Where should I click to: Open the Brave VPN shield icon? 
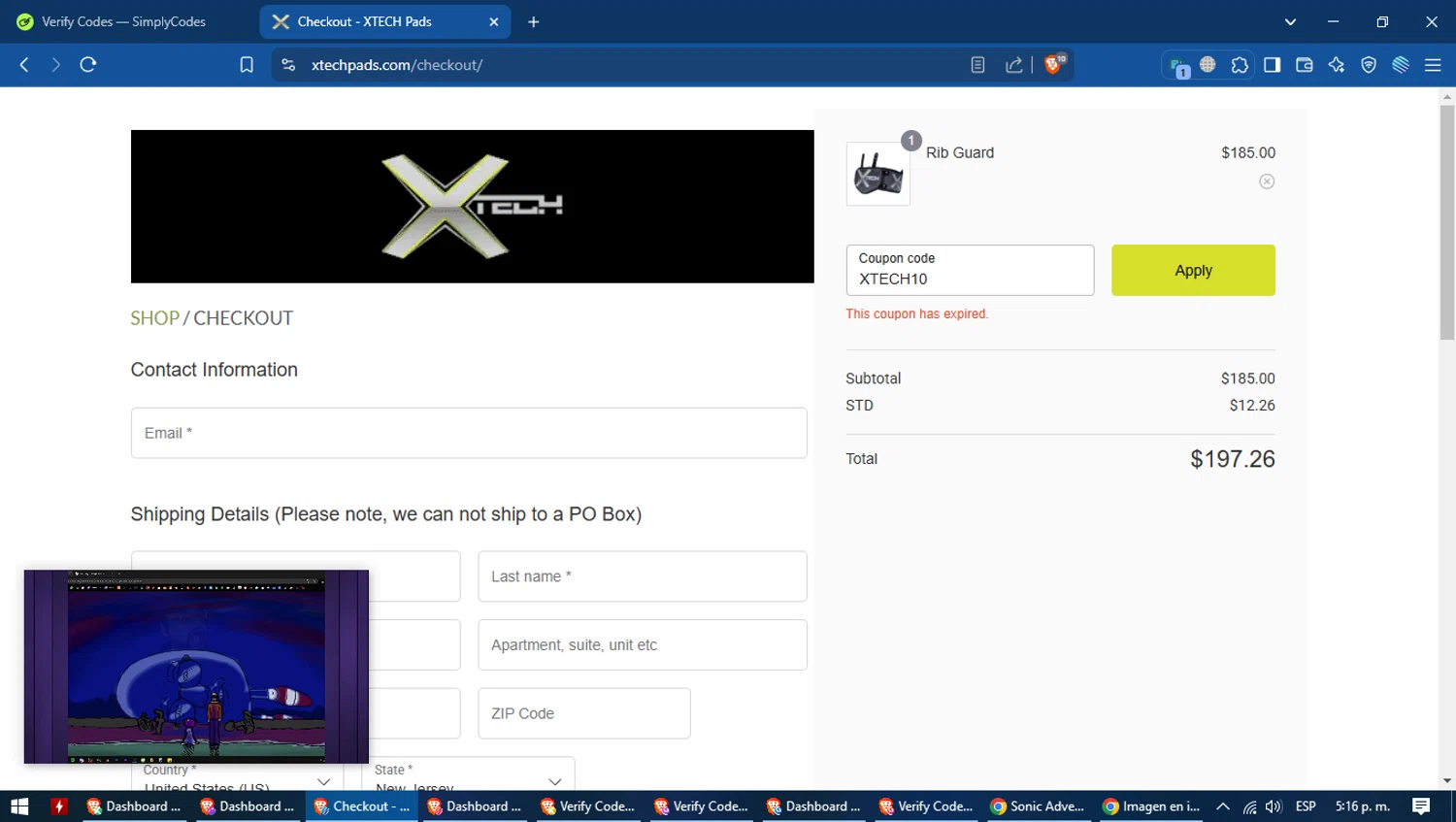tap(1369, 65)
